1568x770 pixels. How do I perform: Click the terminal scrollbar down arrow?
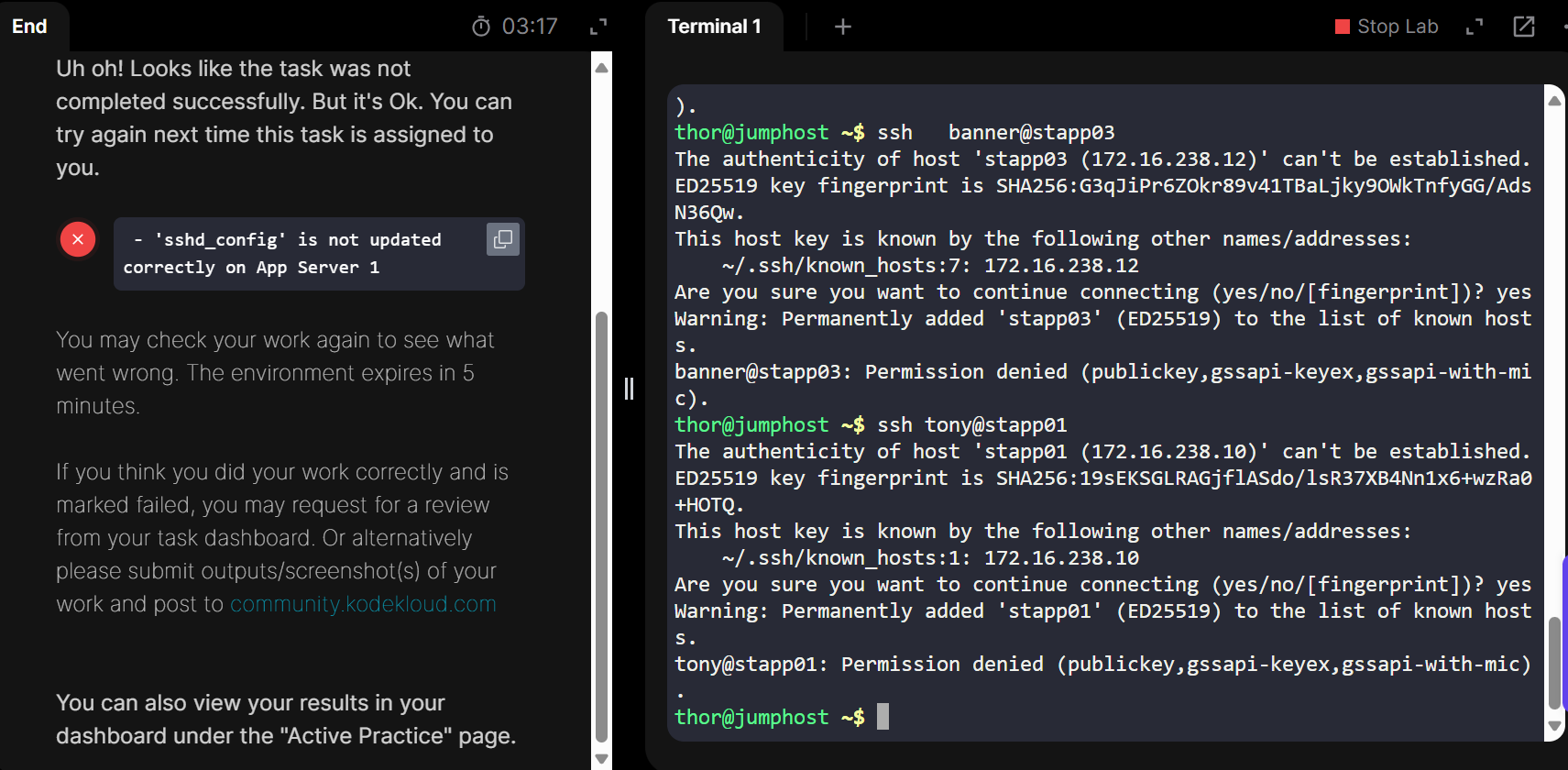click(x=1554, y=726)
